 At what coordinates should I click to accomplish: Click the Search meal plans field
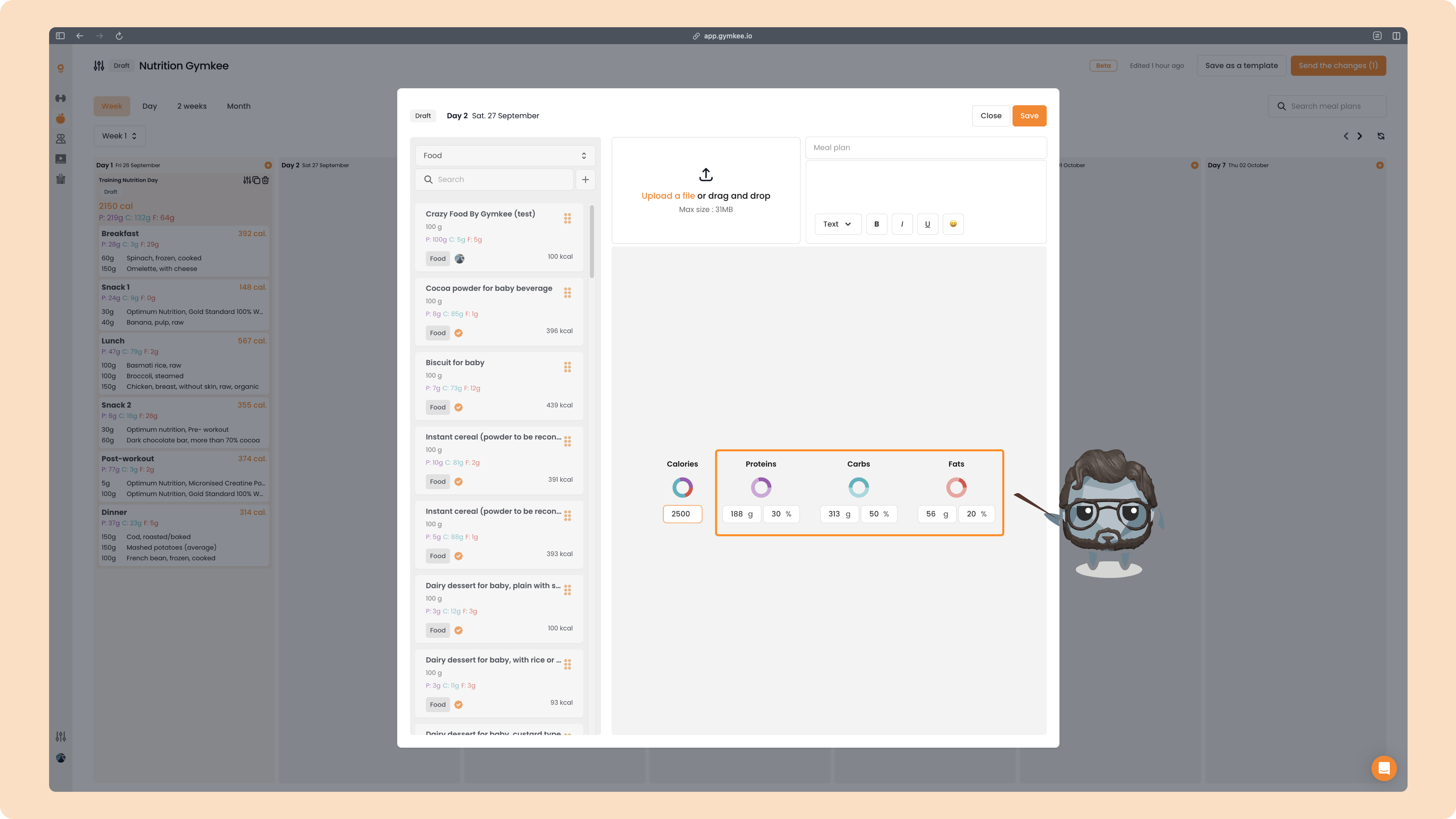1327,106
